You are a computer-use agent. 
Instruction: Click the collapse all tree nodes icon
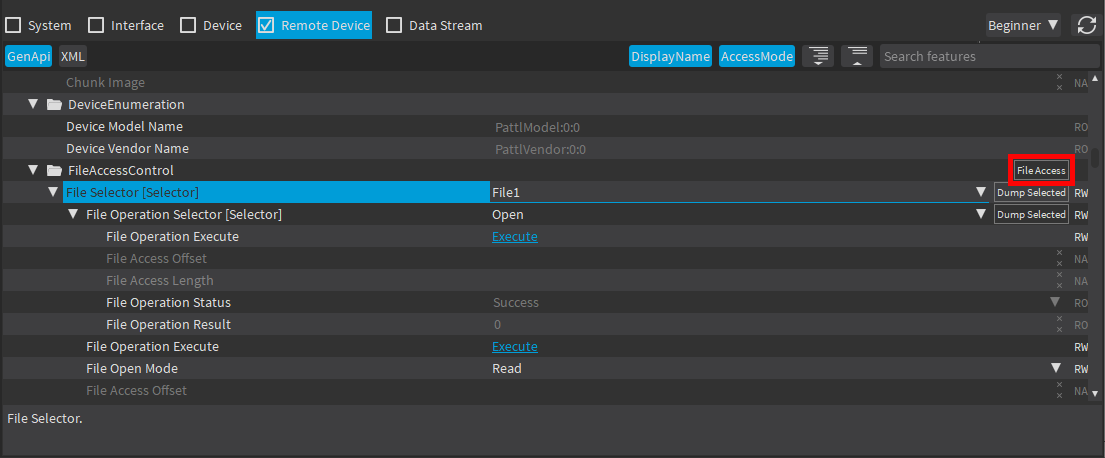click(x=855, y=56)
